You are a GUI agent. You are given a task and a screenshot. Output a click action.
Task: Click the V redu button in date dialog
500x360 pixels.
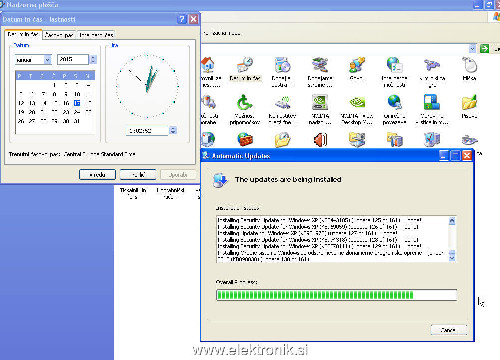pos(97,174)
